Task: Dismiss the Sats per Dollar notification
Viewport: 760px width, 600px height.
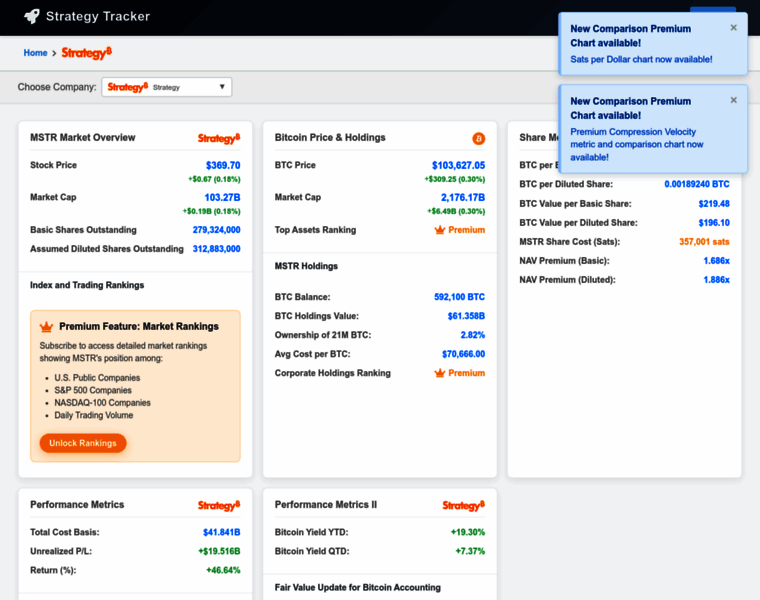Action: click(x=734, y=28)
